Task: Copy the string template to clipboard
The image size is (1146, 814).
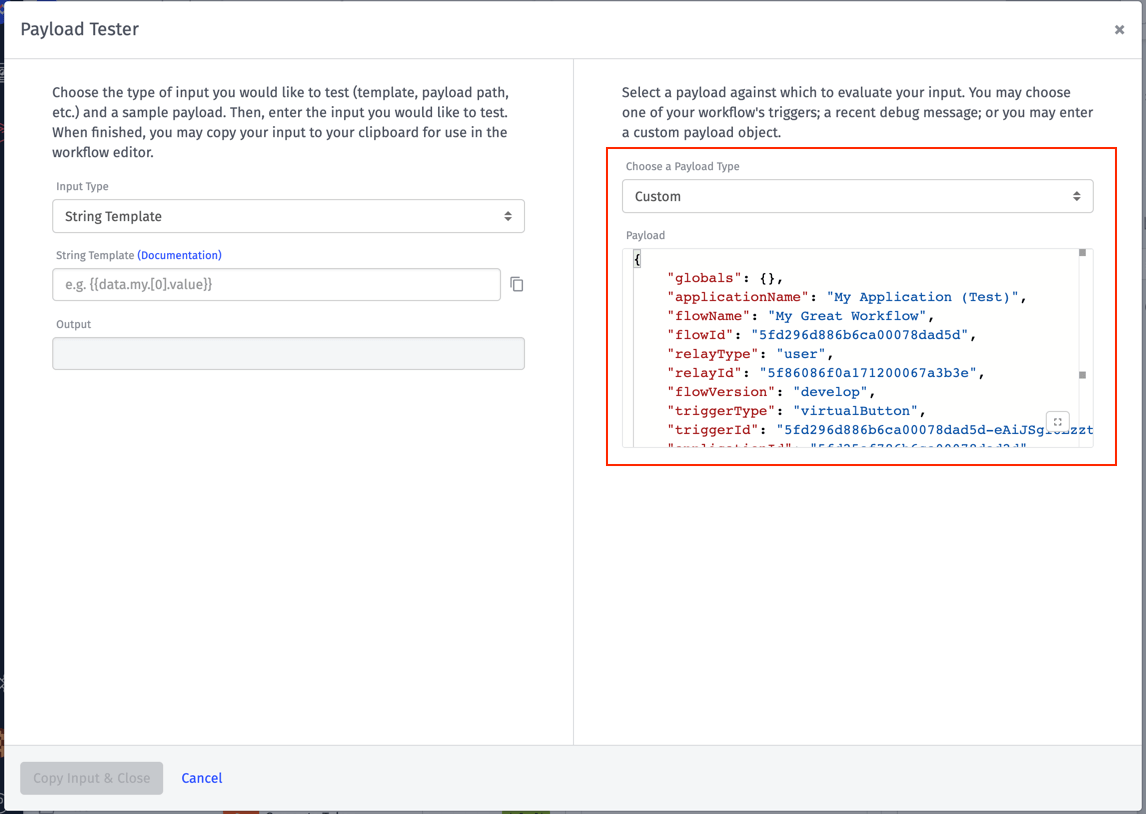Action: [517, 284]
